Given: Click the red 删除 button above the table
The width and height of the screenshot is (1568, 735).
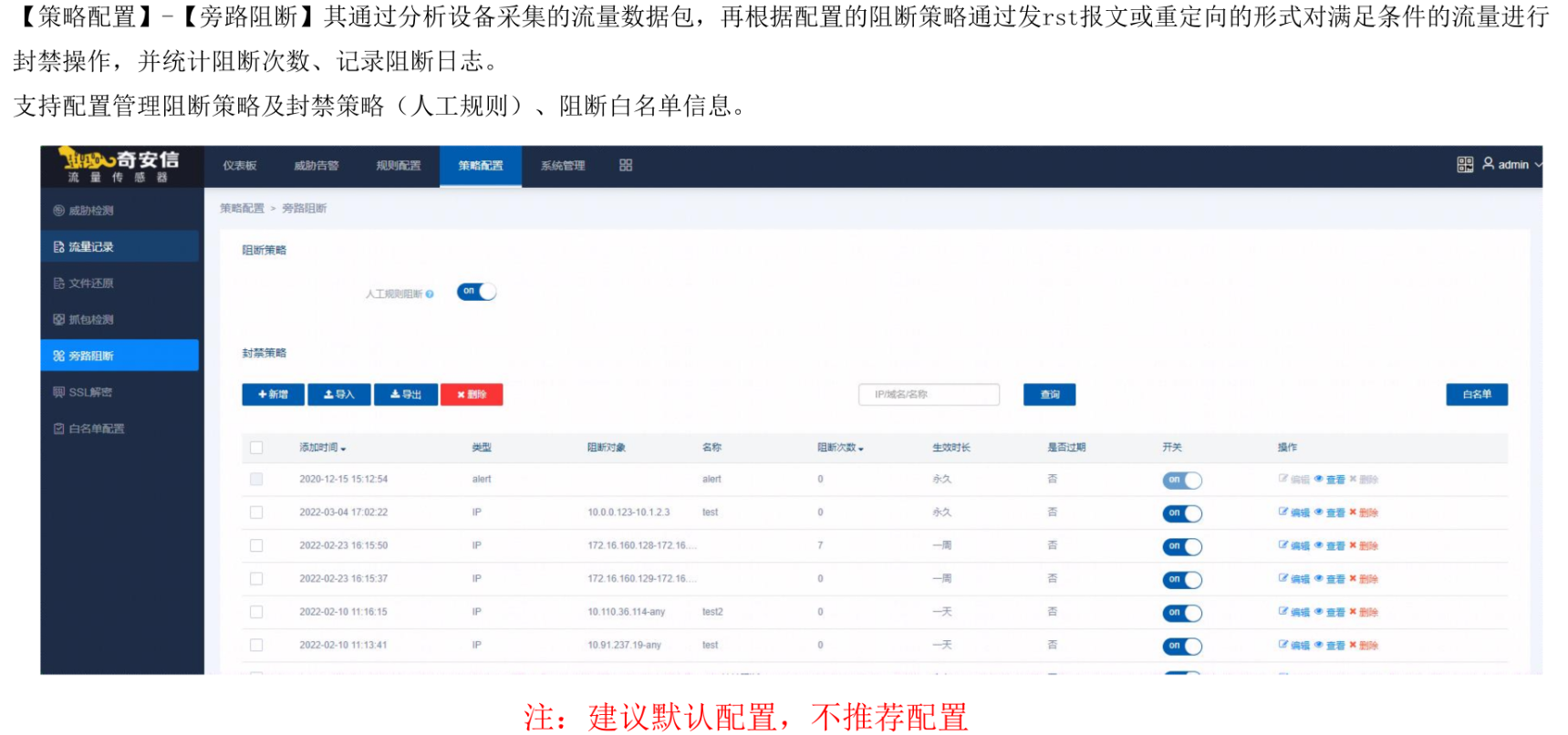Looking at the screenshot, I should 472,394.
